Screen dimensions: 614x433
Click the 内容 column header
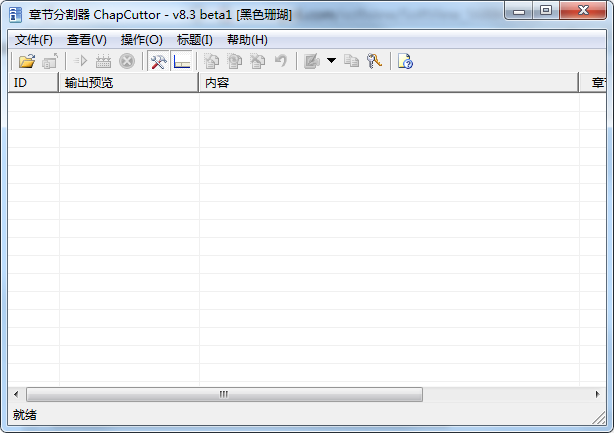(x=389, y=83)
